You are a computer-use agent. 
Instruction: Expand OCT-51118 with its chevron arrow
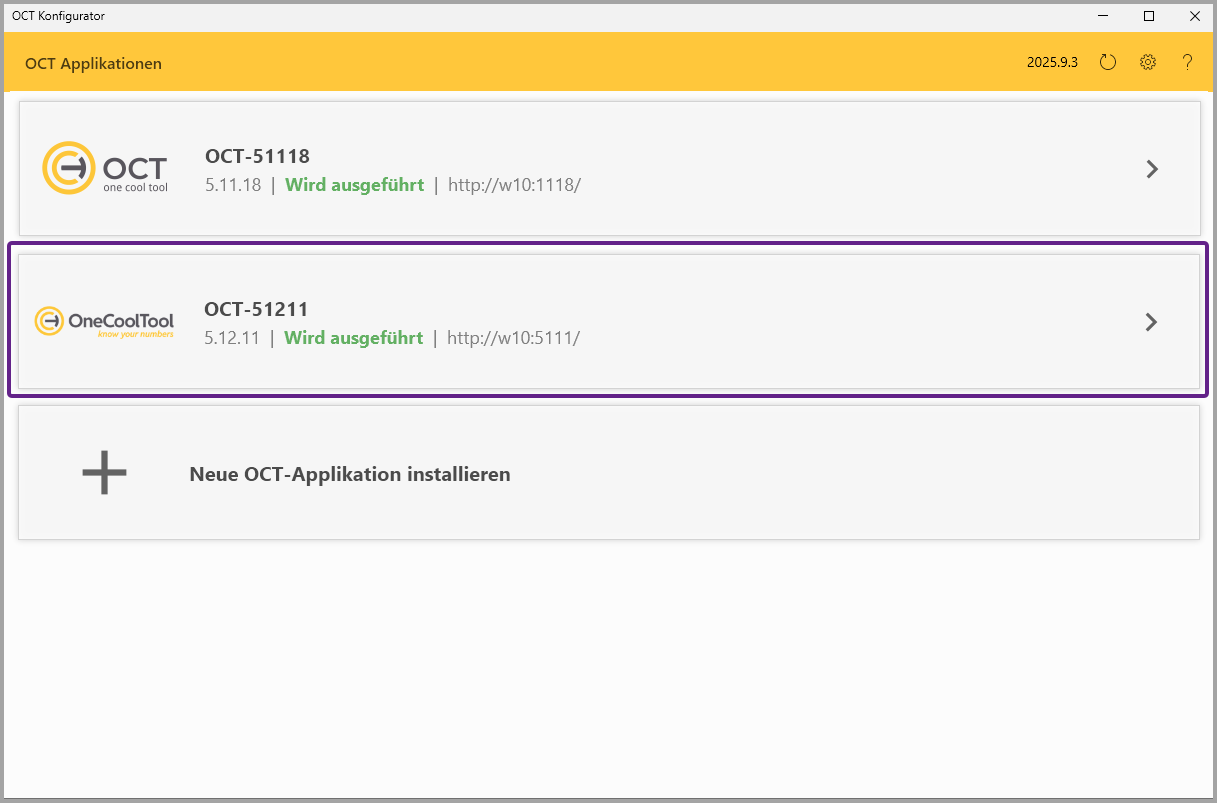pyautogui.click(x=1152, y=169)
